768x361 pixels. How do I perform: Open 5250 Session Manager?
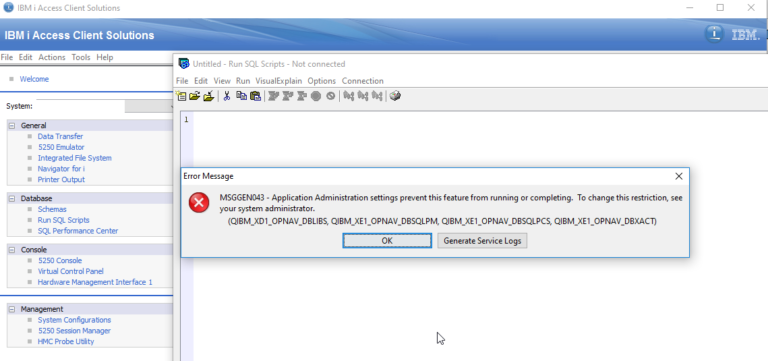pos(74,331)
